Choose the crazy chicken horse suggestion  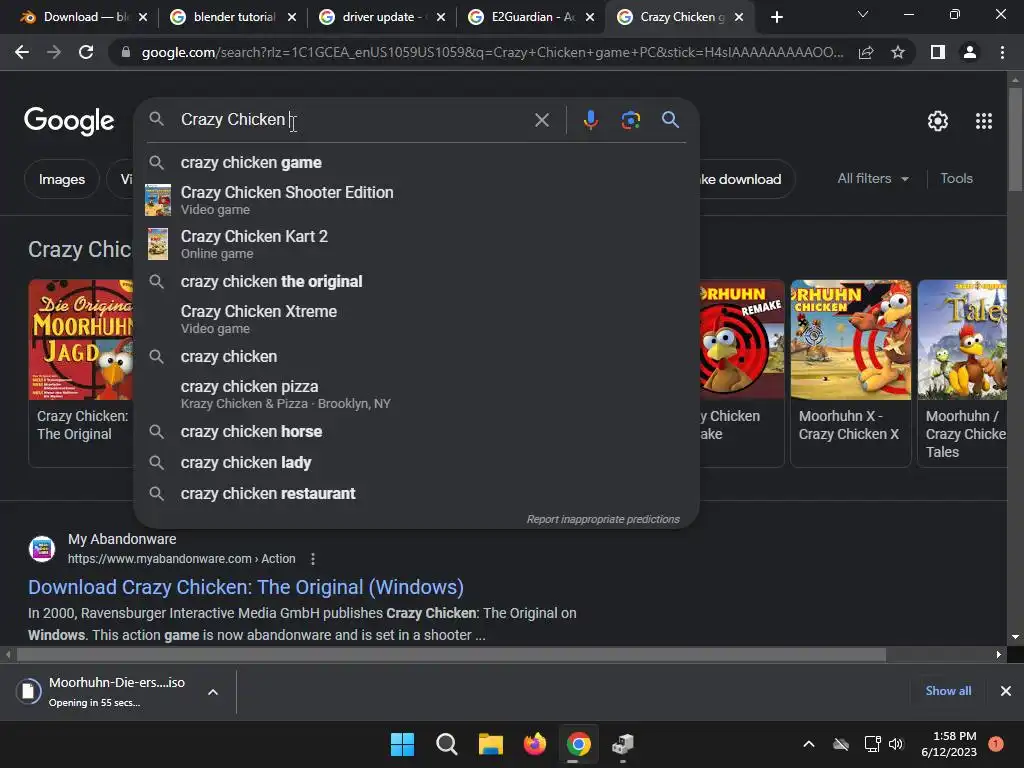(x=416, y=432)
